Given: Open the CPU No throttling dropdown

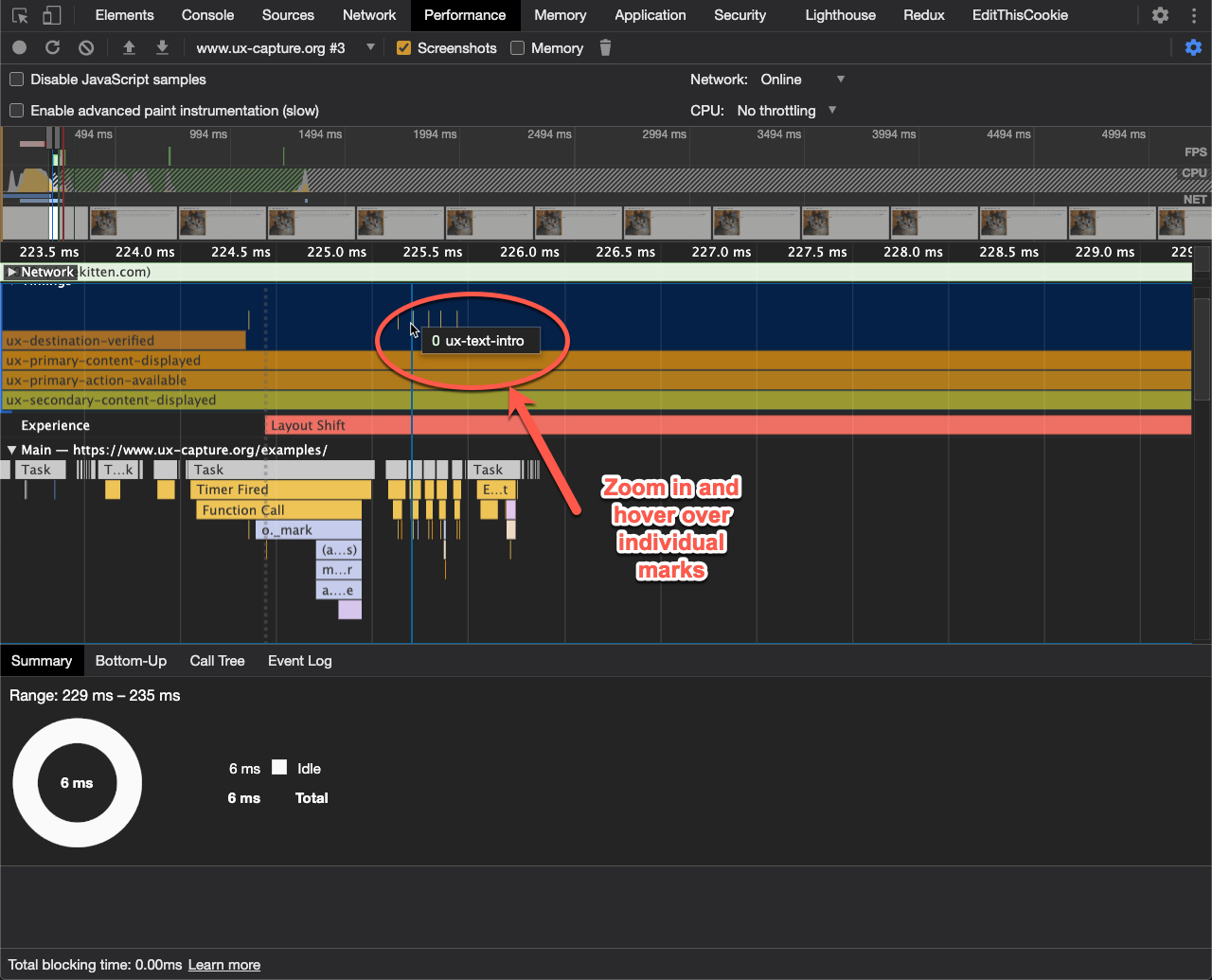Looking at the screenshot, I should (x=786, y=111).
